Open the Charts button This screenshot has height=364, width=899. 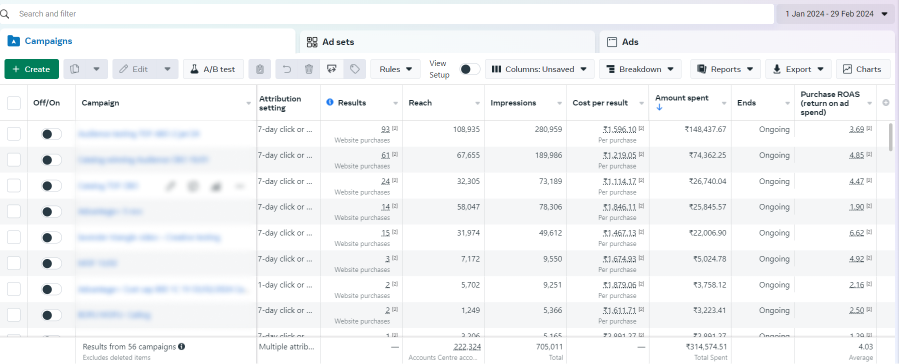click(x=863, y=69)
